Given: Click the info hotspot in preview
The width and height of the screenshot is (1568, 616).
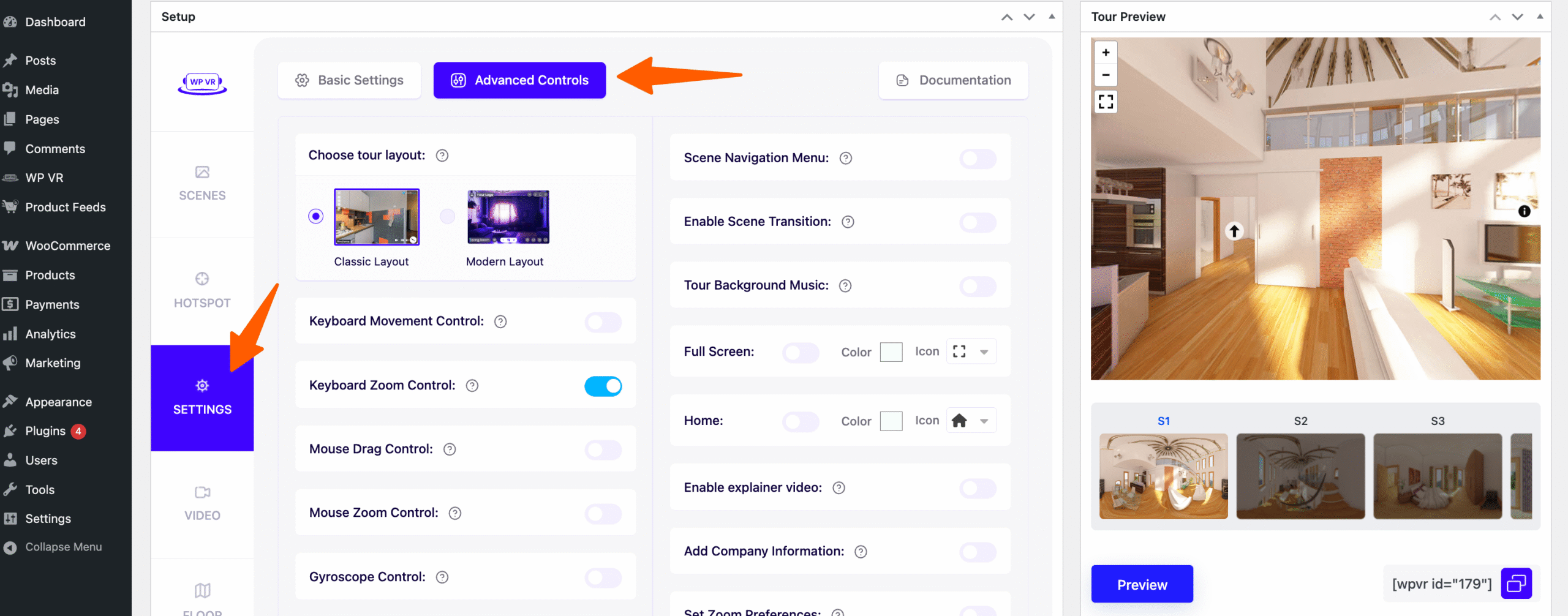Looking at the screenshot, I should click(x=1524, y=211).
